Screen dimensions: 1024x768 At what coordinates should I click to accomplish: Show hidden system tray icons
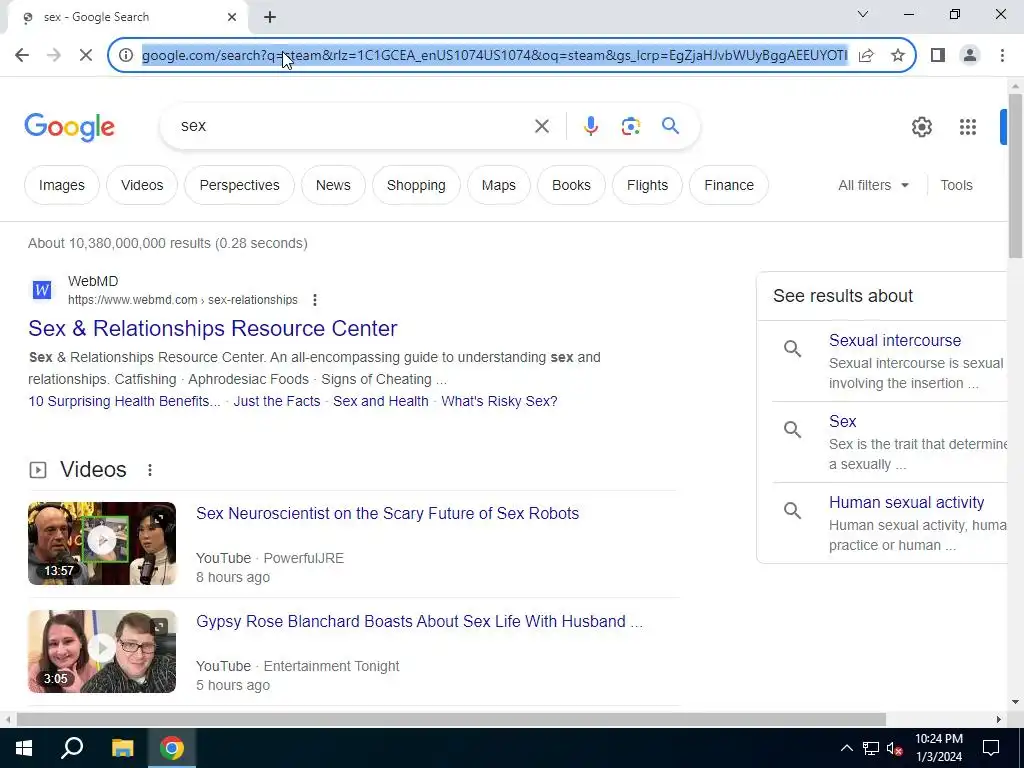pyautogui.click(x=846, y=748)
